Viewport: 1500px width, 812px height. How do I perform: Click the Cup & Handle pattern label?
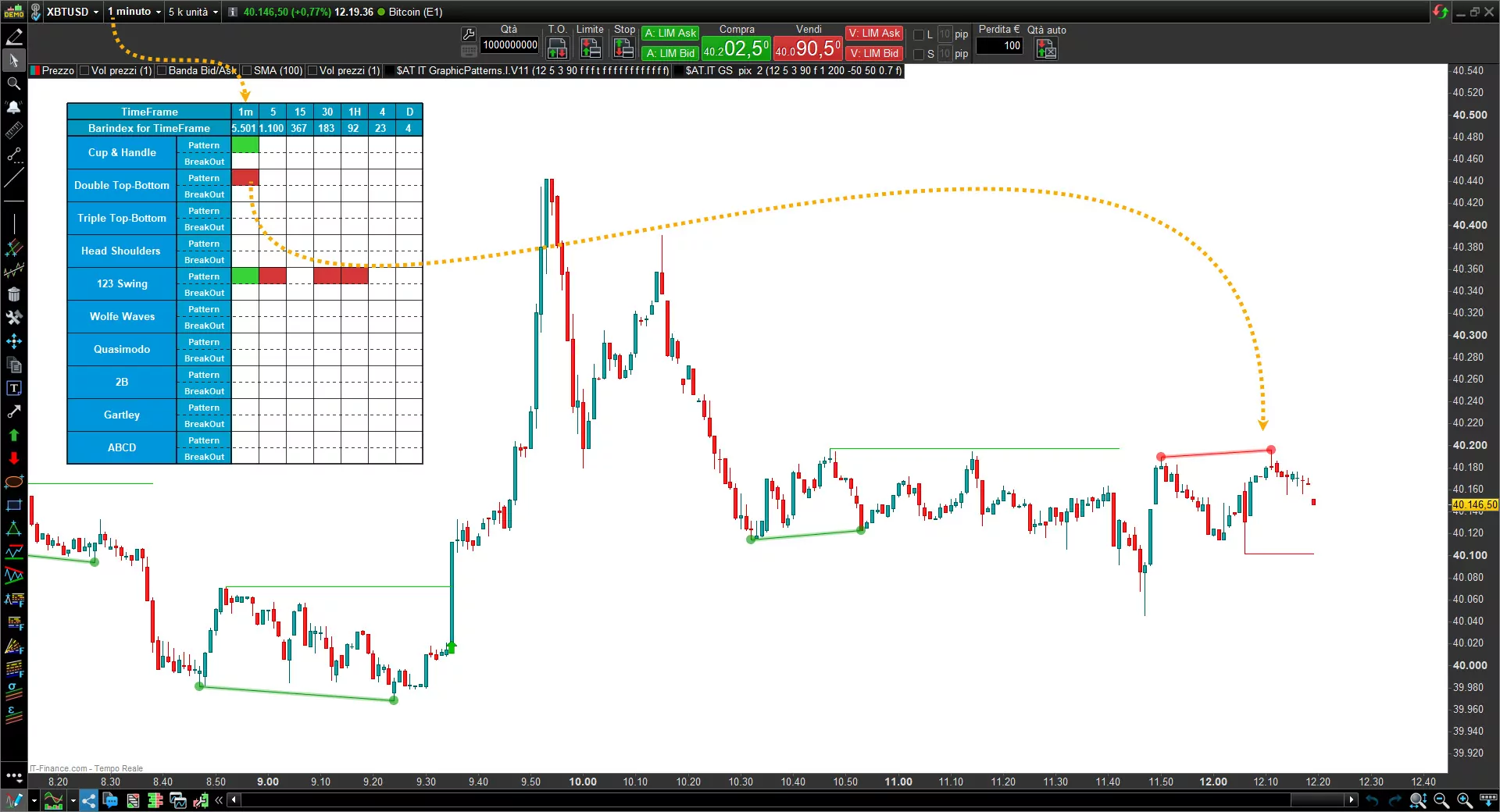tap(122, 153)
